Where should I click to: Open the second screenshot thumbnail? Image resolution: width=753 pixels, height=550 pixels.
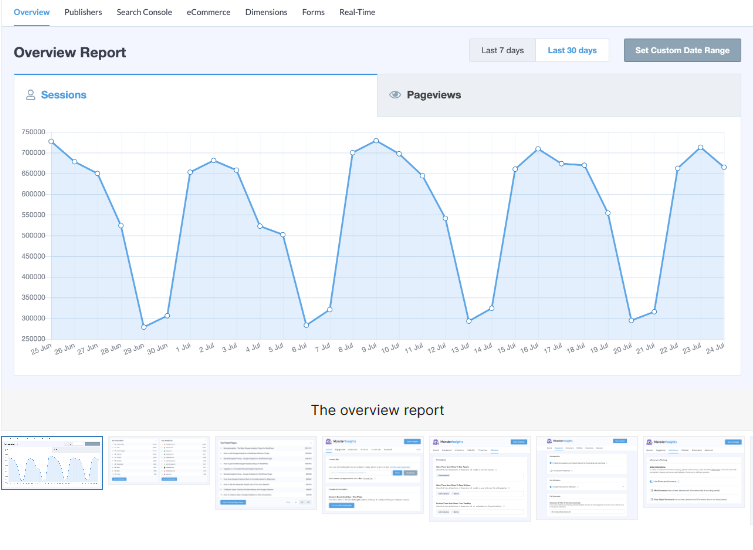pyautogui.click(x=159, y=460)
